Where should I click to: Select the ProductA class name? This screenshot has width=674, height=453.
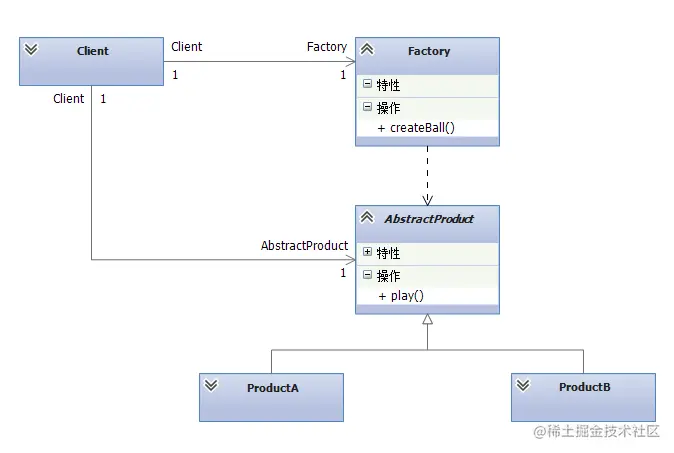(x=273, y=387)
